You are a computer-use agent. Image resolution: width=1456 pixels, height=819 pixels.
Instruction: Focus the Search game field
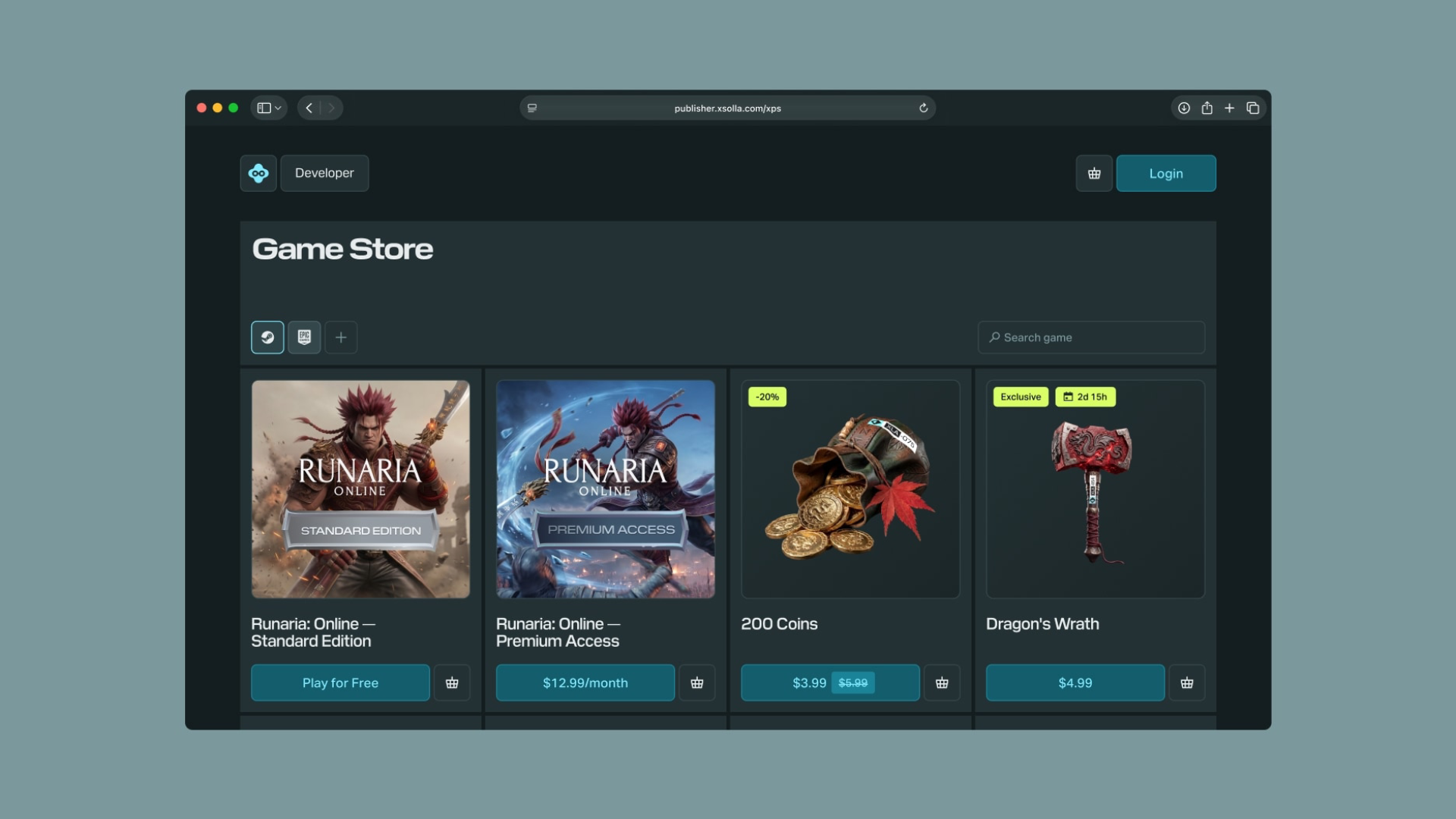tap(1091, 337)
